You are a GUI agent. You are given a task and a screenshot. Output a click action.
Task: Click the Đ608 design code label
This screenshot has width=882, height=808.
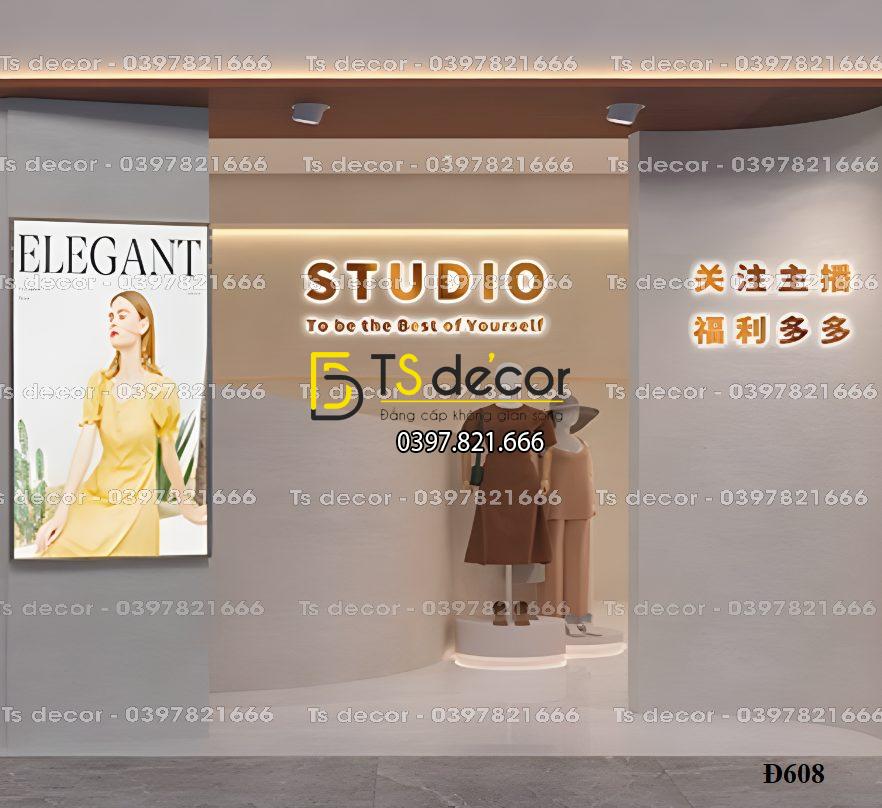point(792,773)
